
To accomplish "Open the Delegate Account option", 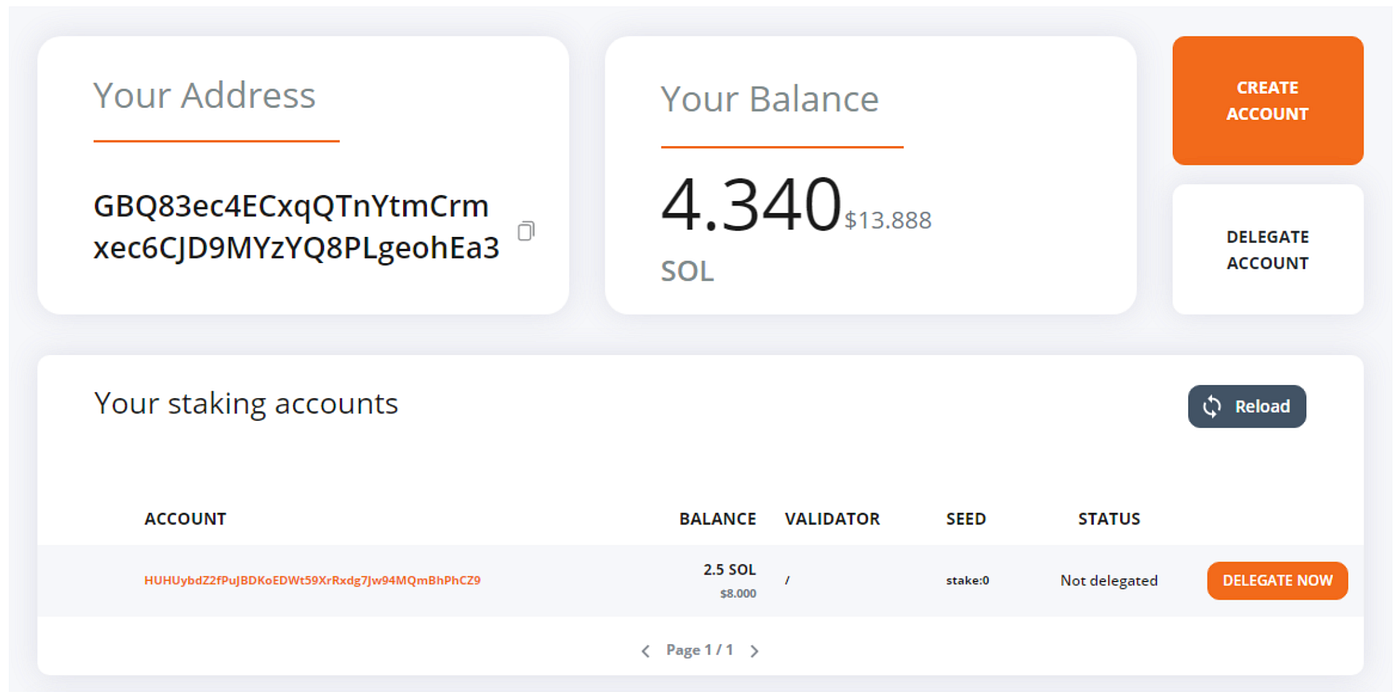I will click(x=1267, y=250).
